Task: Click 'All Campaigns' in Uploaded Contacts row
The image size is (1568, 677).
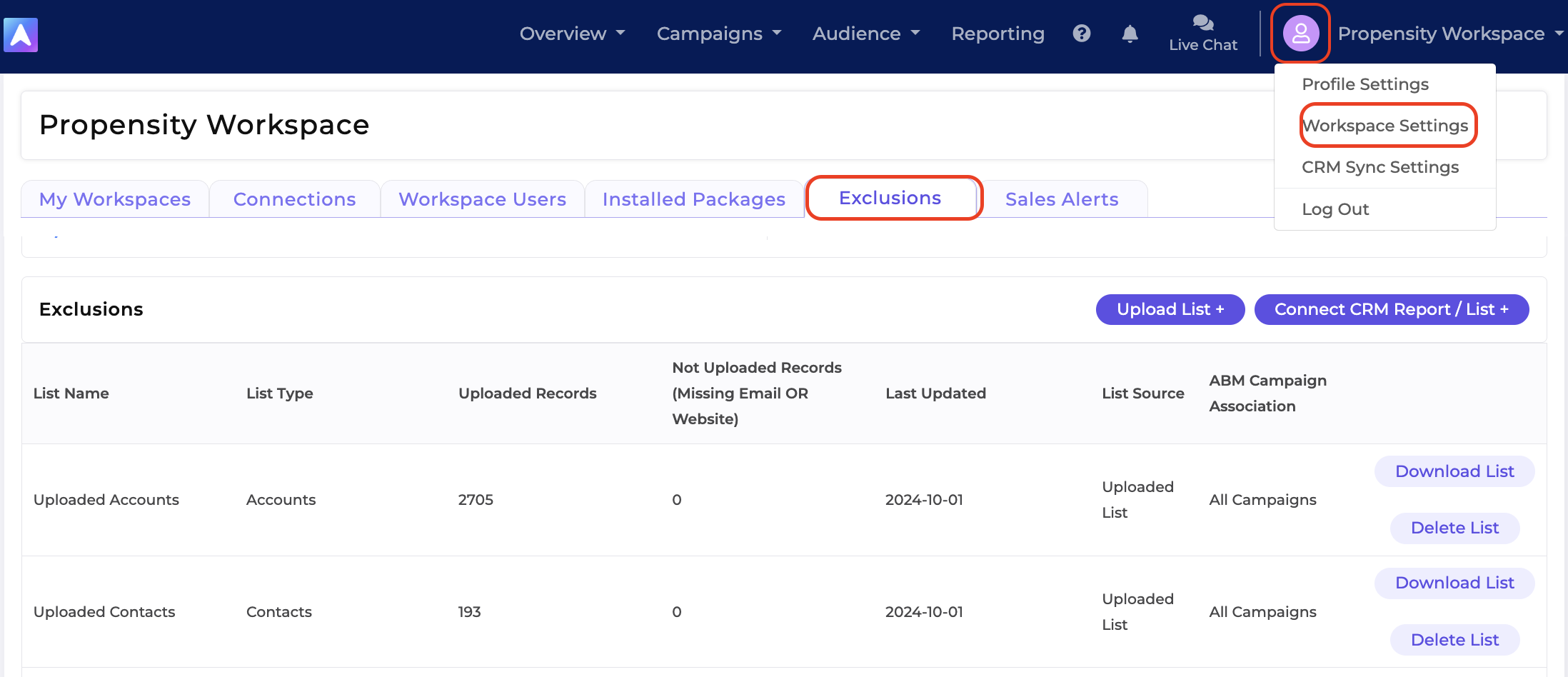Action: click(1262, 612)
